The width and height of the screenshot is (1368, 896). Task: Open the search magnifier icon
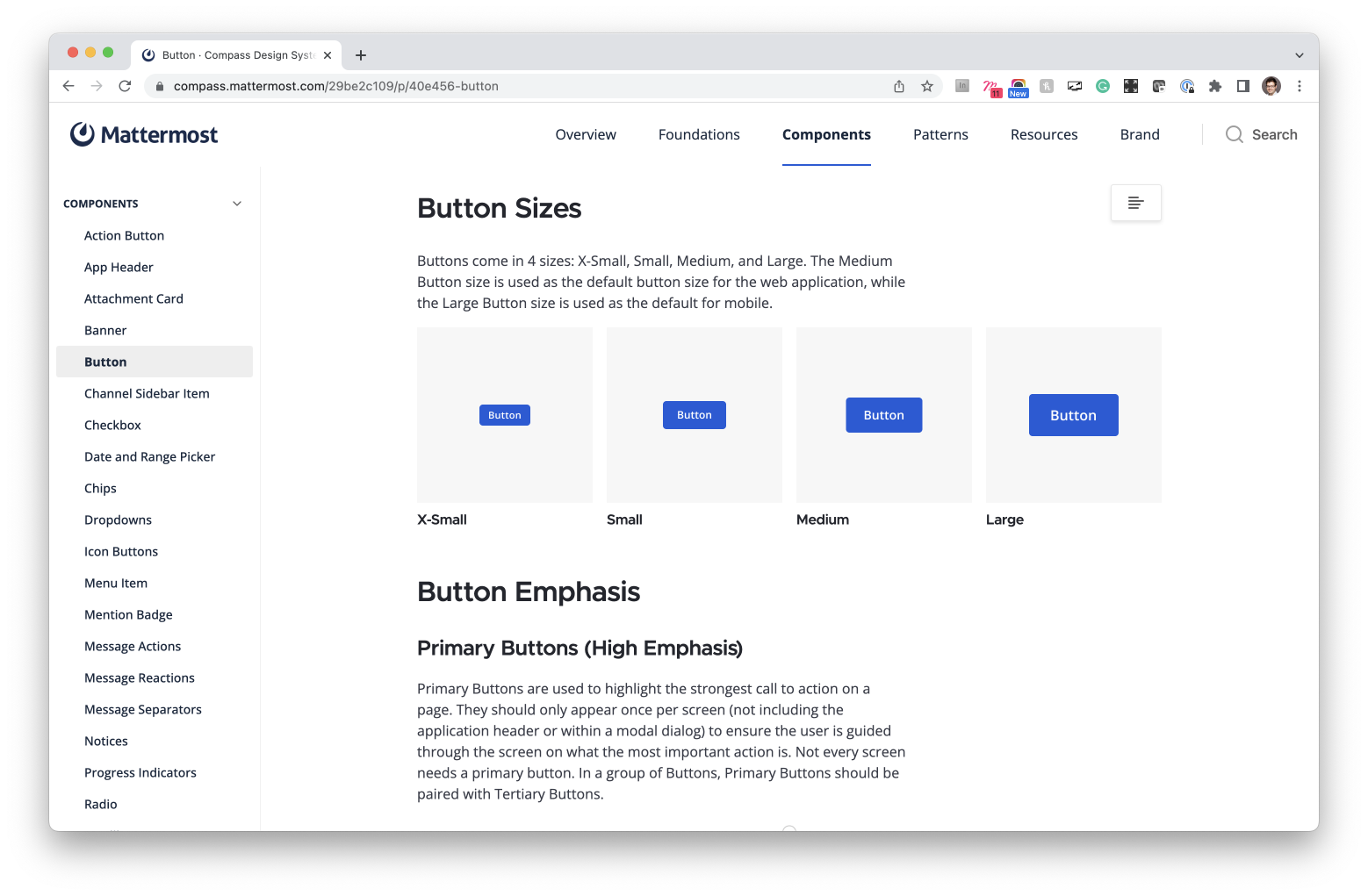pyautogui.click(x=1234, y=134)
